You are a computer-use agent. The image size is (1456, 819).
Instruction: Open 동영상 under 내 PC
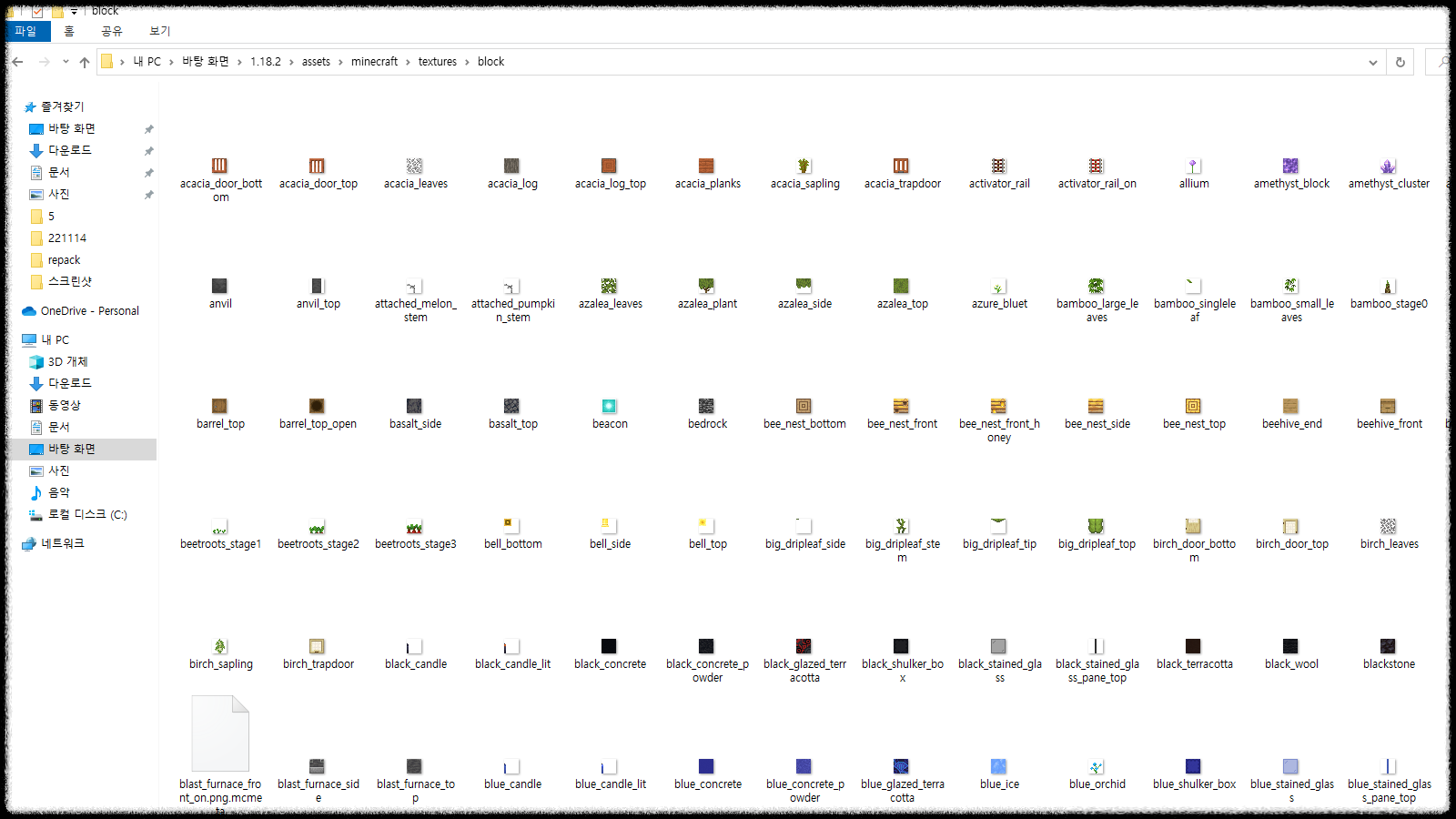coord(64,405)
